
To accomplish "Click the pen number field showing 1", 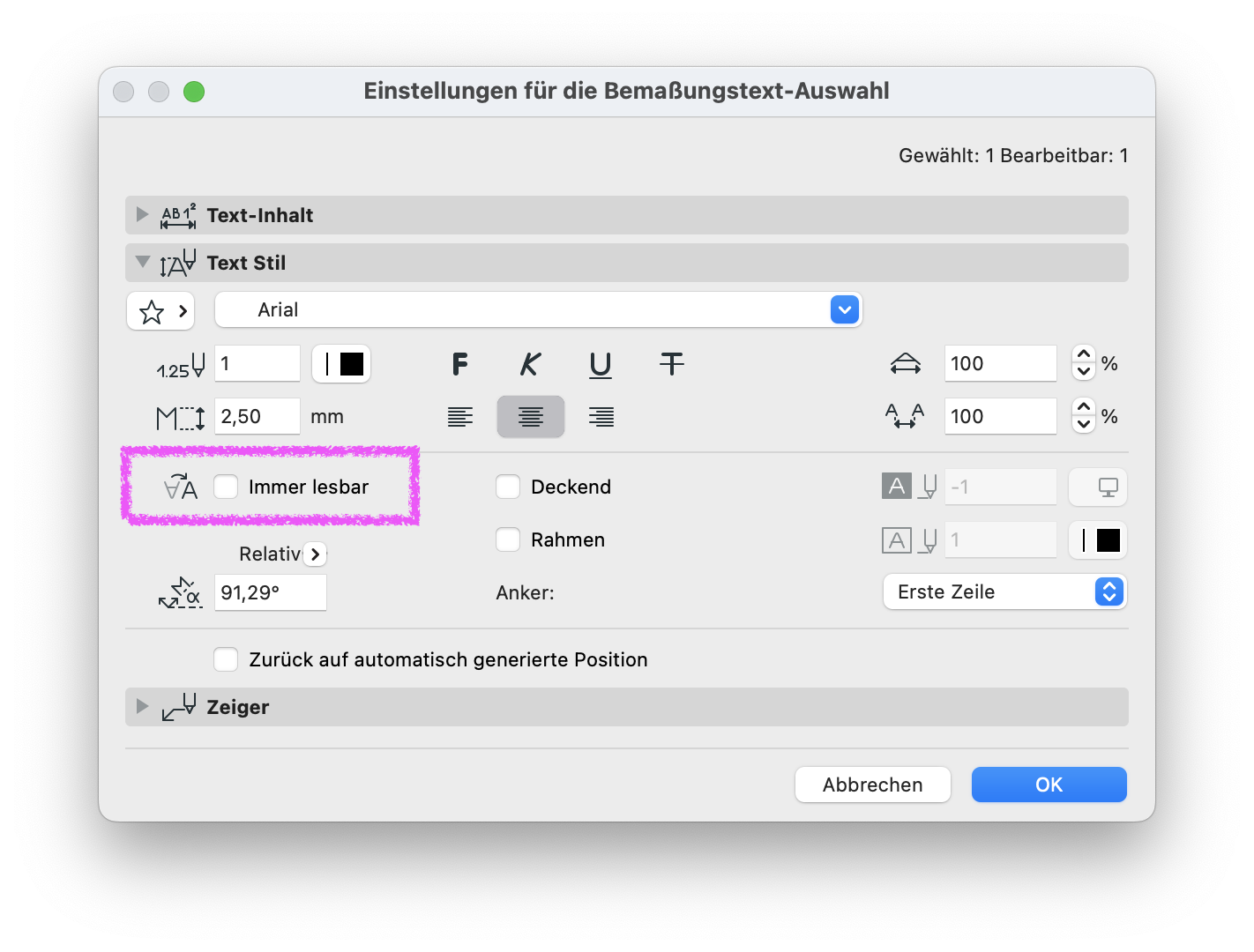I will (258, 363).
